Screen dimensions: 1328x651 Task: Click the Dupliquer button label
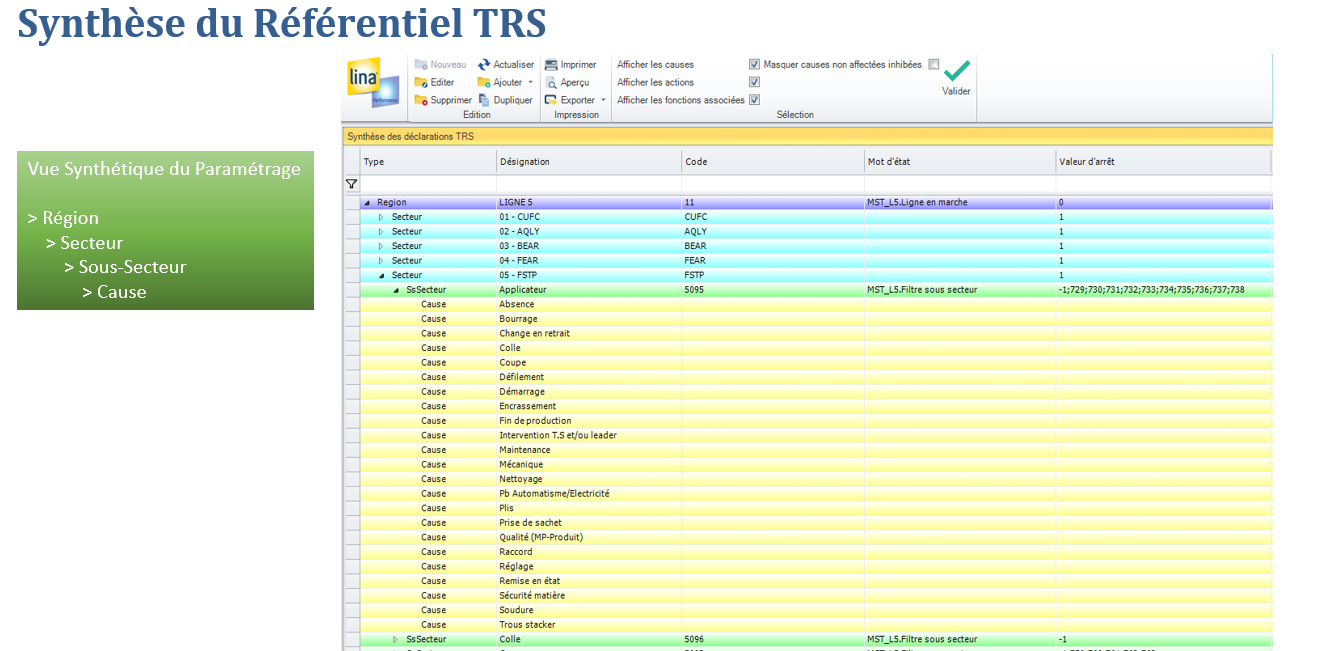coord(513,100)
